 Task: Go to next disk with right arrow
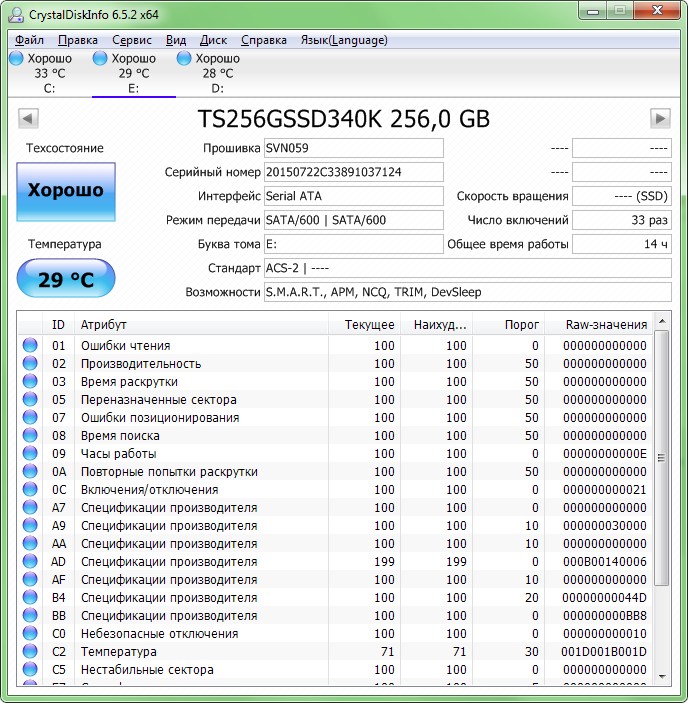(x=660, y=119)
